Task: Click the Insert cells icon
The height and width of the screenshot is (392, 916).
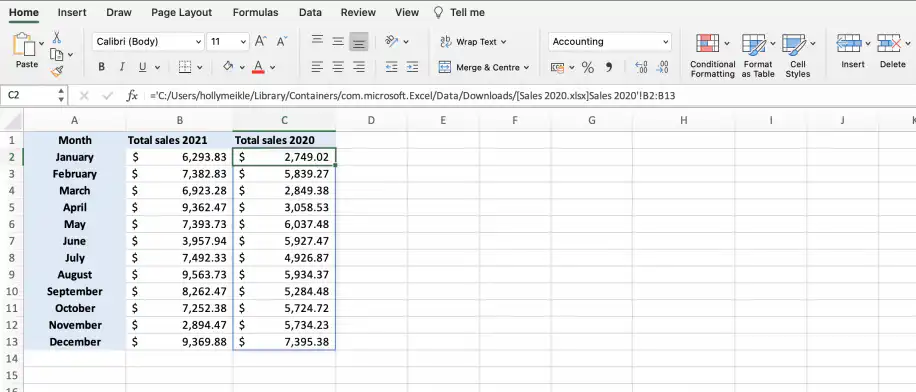Action: click(849, 43)
